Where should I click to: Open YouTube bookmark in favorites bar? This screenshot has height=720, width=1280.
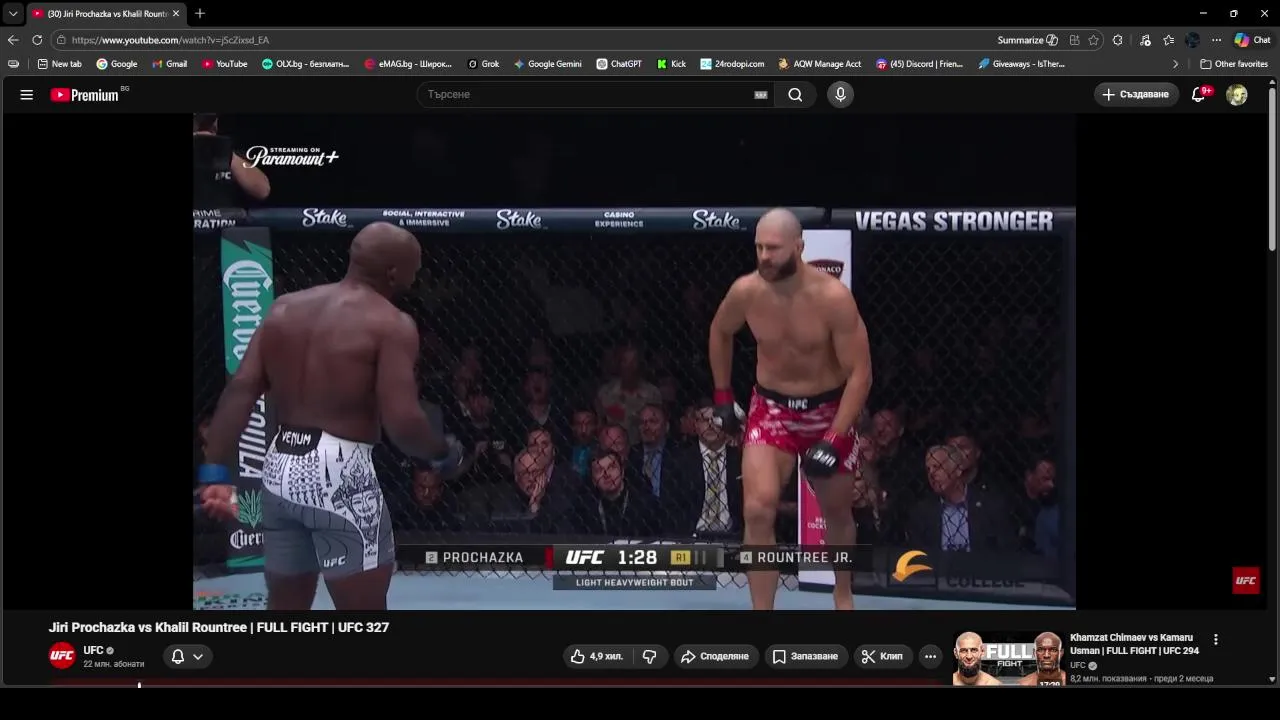225,64
